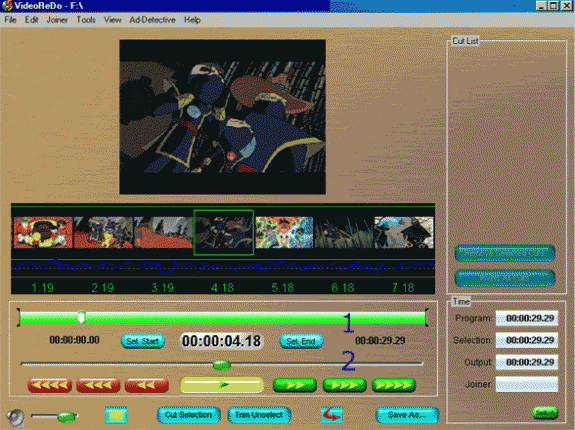Screen dimensions: 575x430
Task: Select the thumbnail at 3.19
Action: coord(163,232)
